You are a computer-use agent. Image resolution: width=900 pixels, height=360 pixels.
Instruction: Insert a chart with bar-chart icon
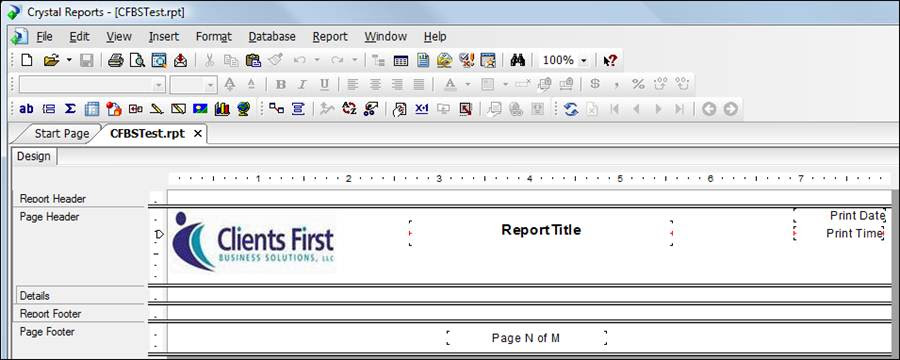222,109
